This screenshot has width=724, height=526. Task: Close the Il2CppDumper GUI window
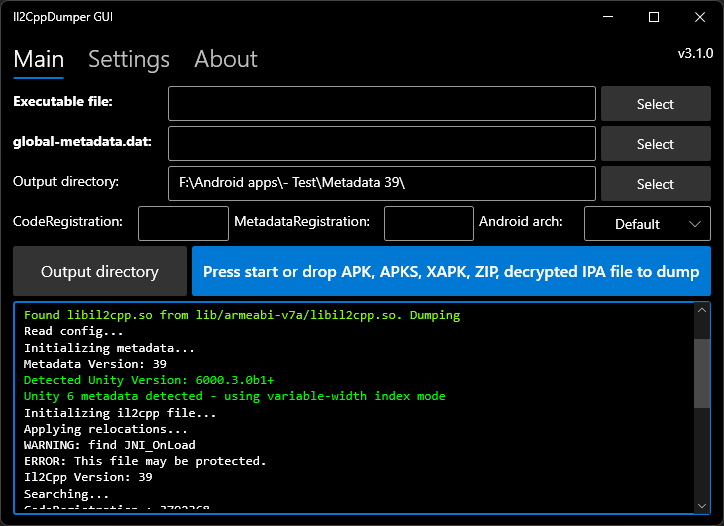(x=700, y=17)
